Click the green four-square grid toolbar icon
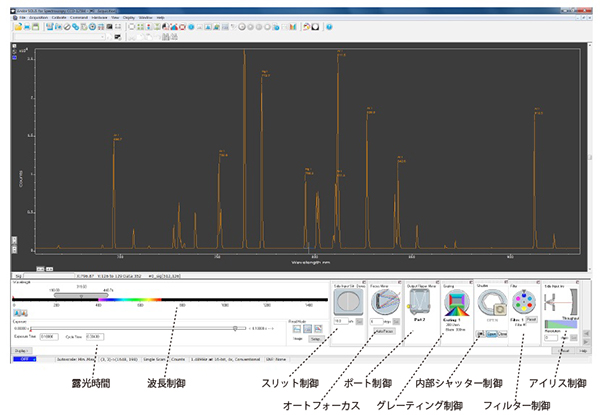This screenshot has width=600, height=415. tap(140, 27)
